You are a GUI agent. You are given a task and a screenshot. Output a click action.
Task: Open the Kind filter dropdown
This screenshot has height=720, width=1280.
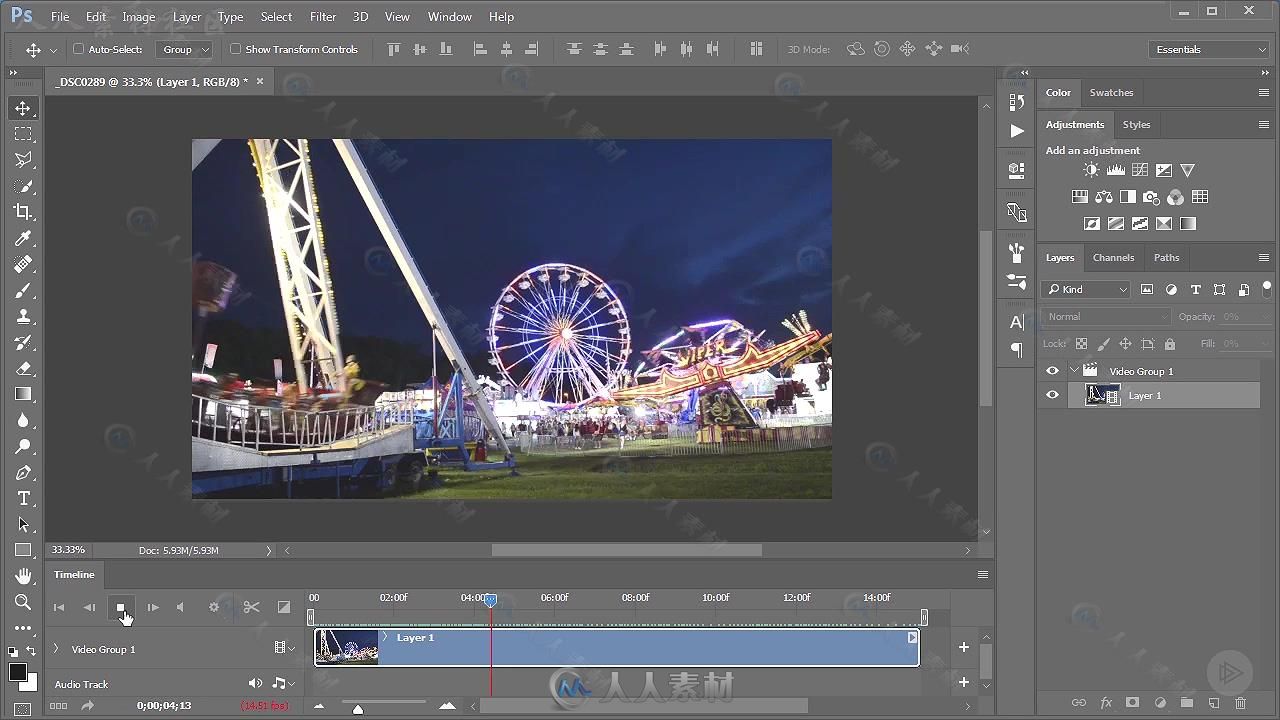(x=1086, y=289)
